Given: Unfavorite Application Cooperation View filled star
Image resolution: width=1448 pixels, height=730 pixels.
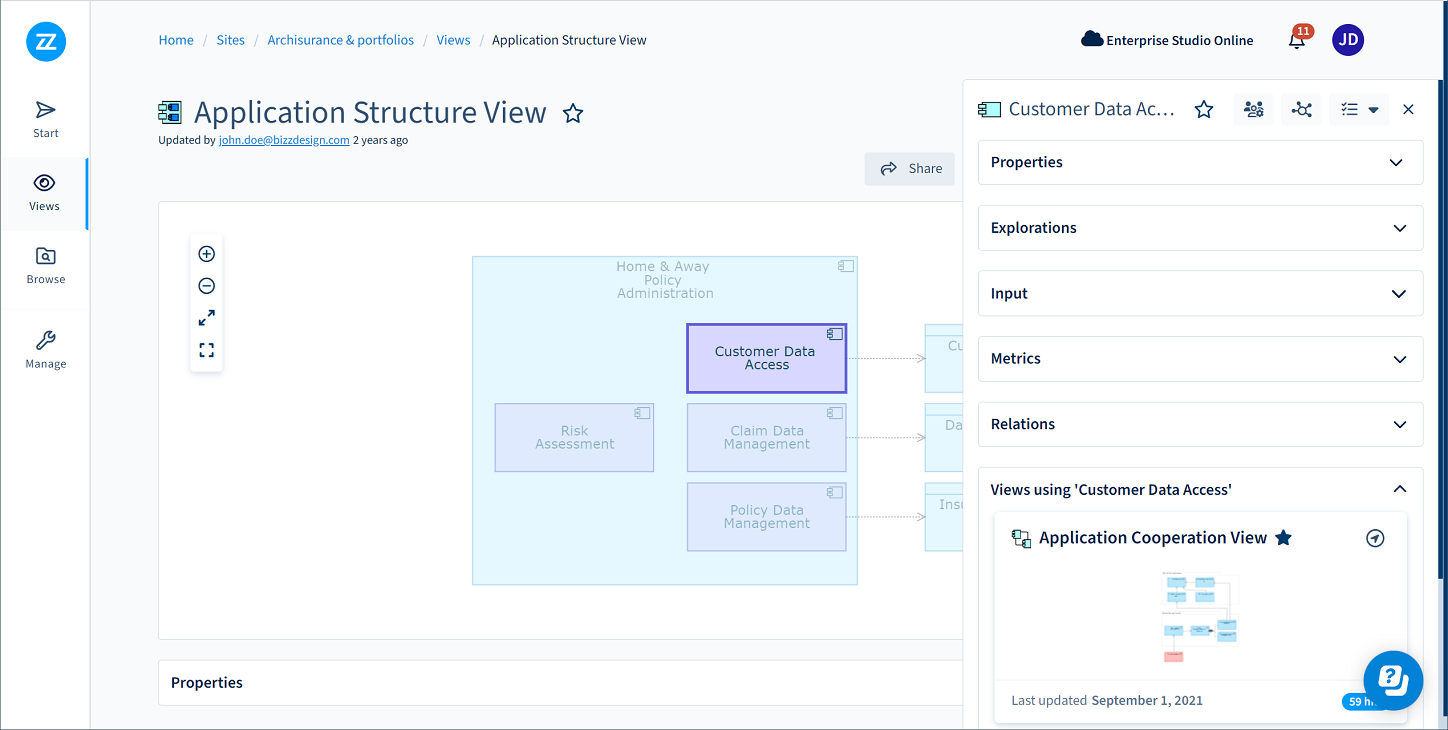Looking at the screenshot, I should [1284, 538].
